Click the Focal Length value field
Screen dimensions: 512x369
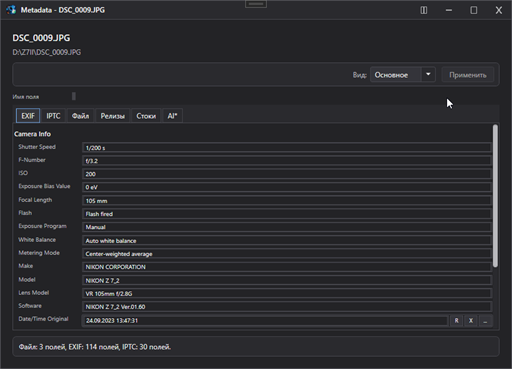tap(287, 201)
